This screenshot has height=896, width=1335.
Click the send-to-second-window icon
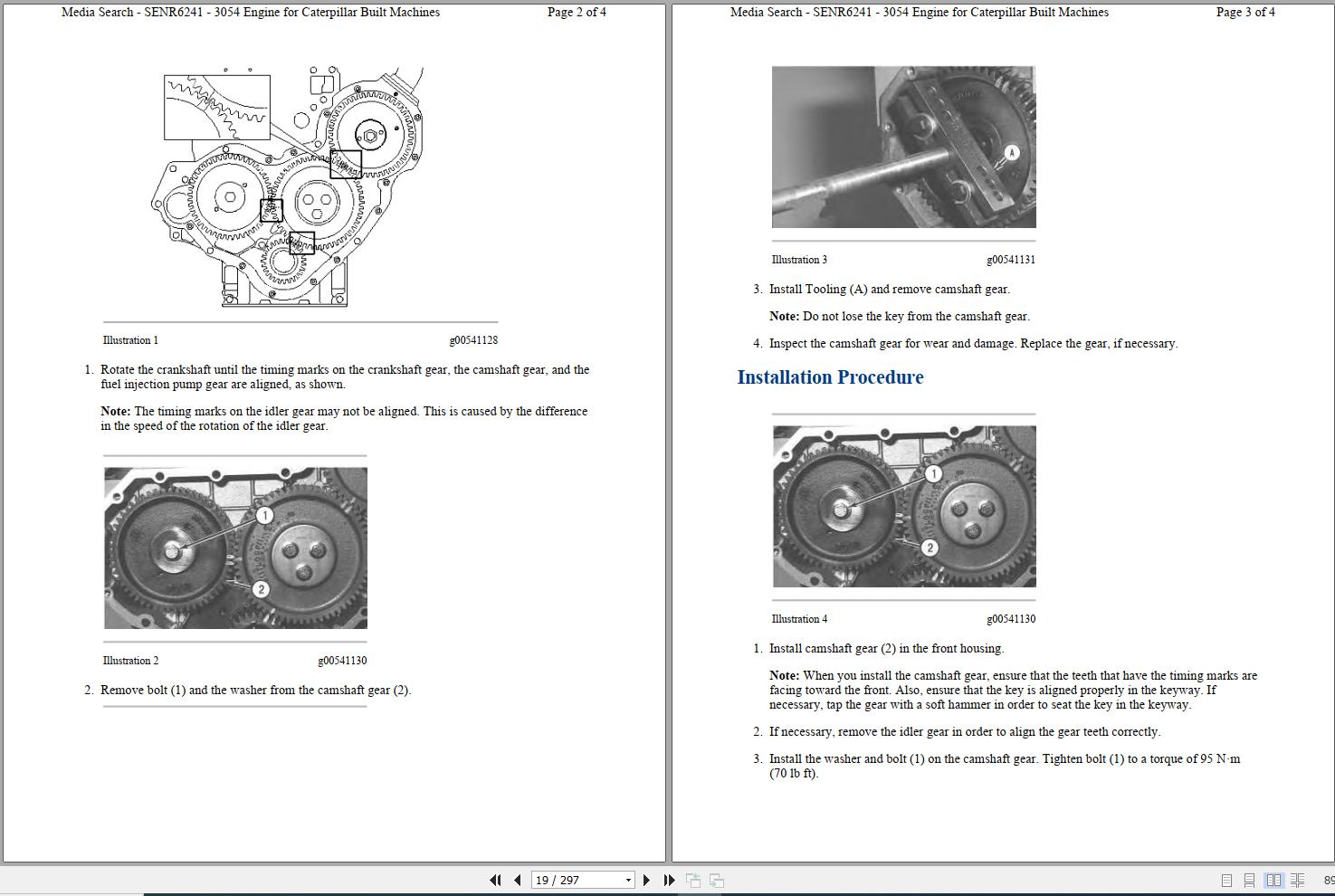coord(717,880)
